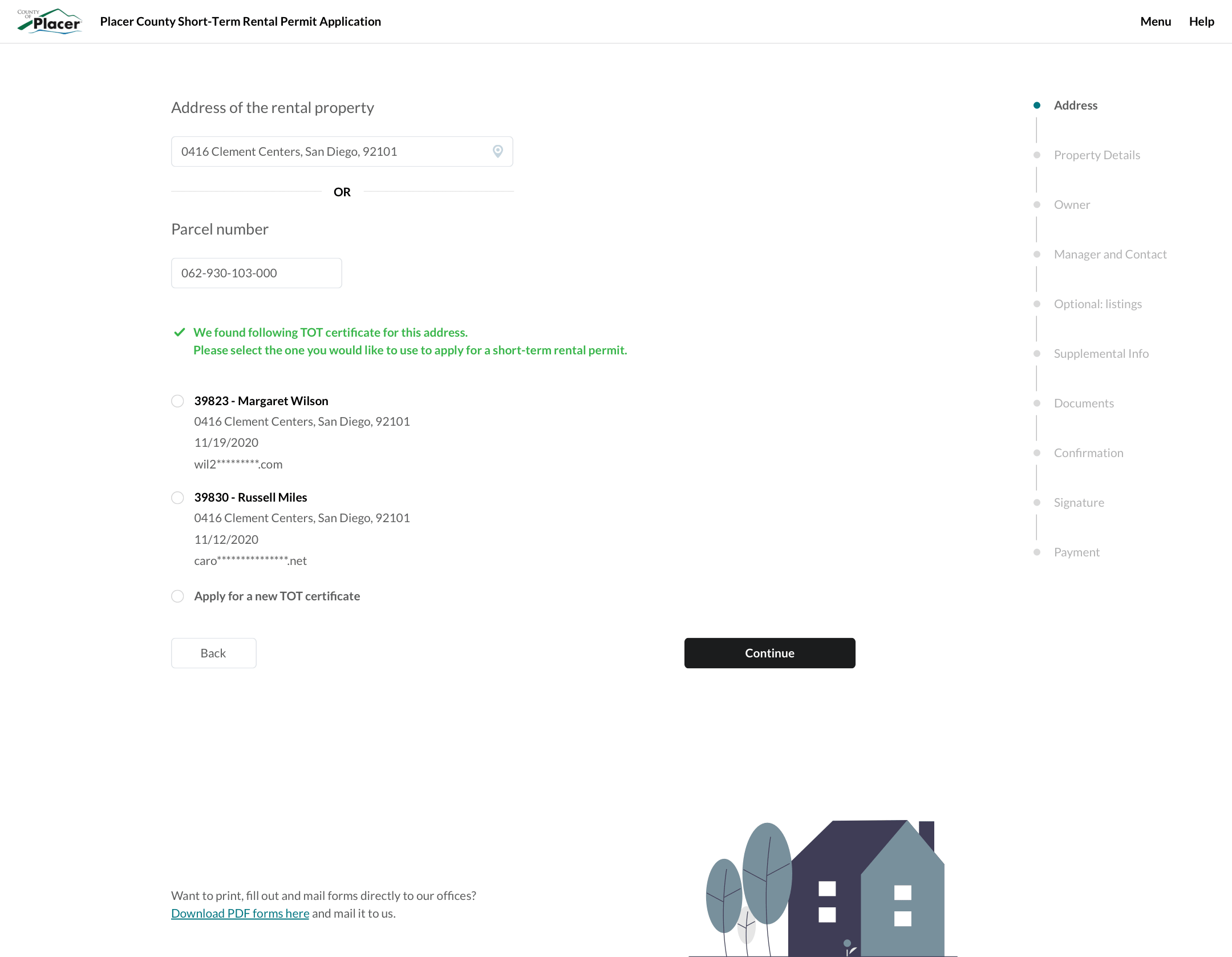Viewport: 1232px width, 957px height.
Task: Click the Back button
Action: pos(213,653)
